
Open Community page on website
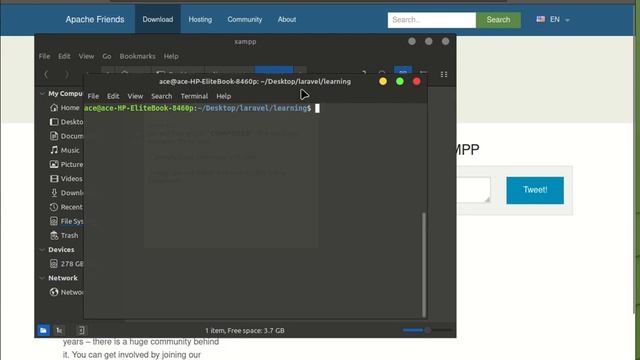[244, 19]
